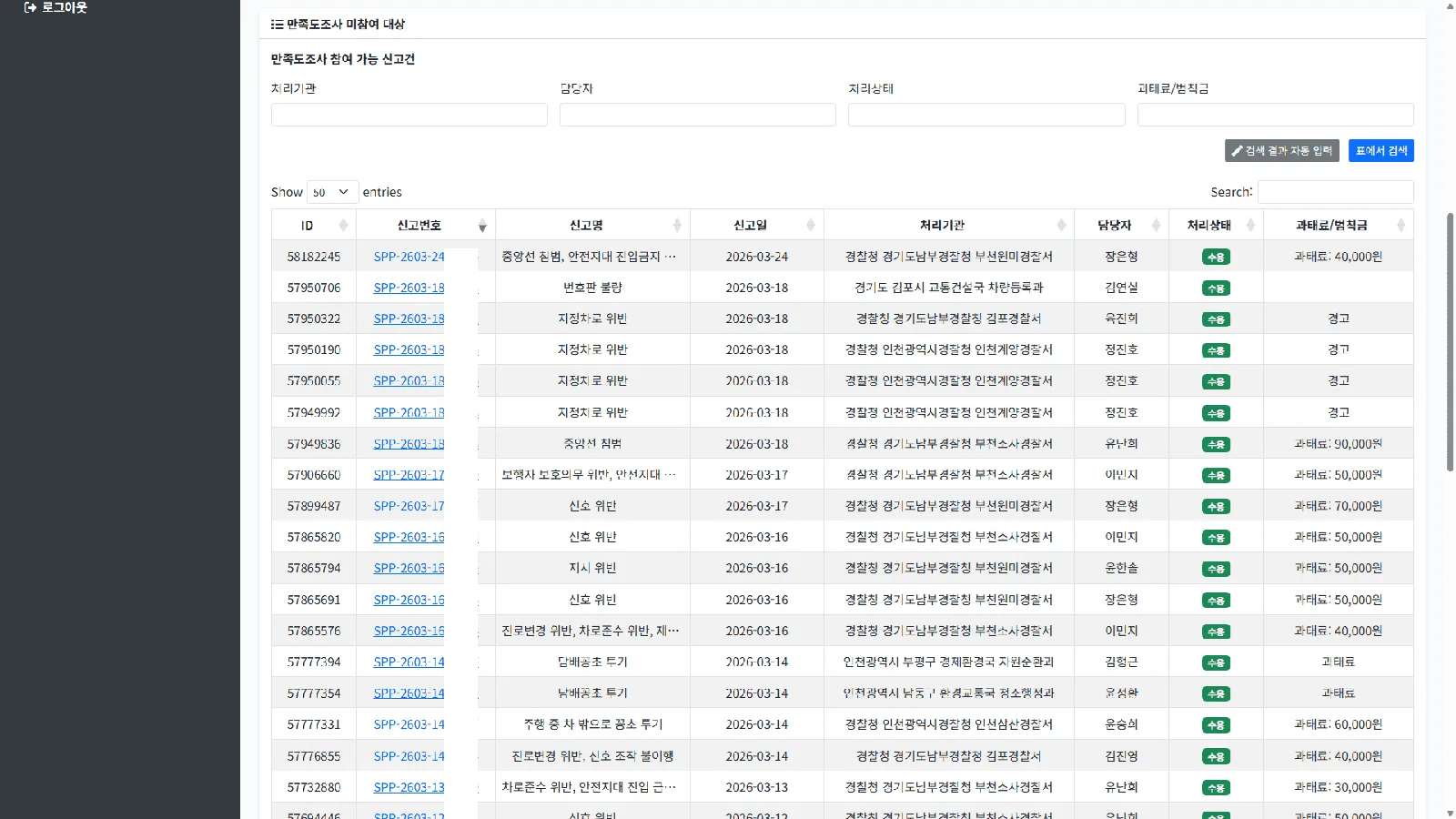This screenshot has width=1456, height=819.
Task: Click the '과태료: 90,000원' fine cell
Action: coord(1339,444)
